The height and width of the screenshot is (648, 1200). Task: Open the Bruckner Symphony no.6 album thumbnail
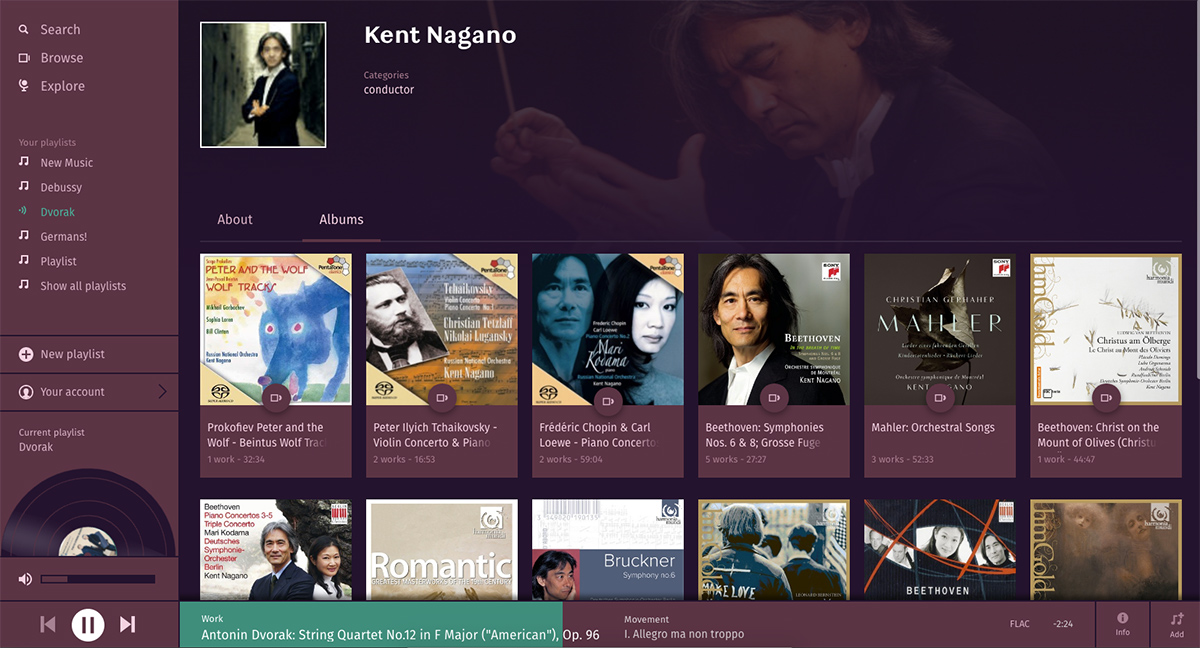(x=607, y=550)
